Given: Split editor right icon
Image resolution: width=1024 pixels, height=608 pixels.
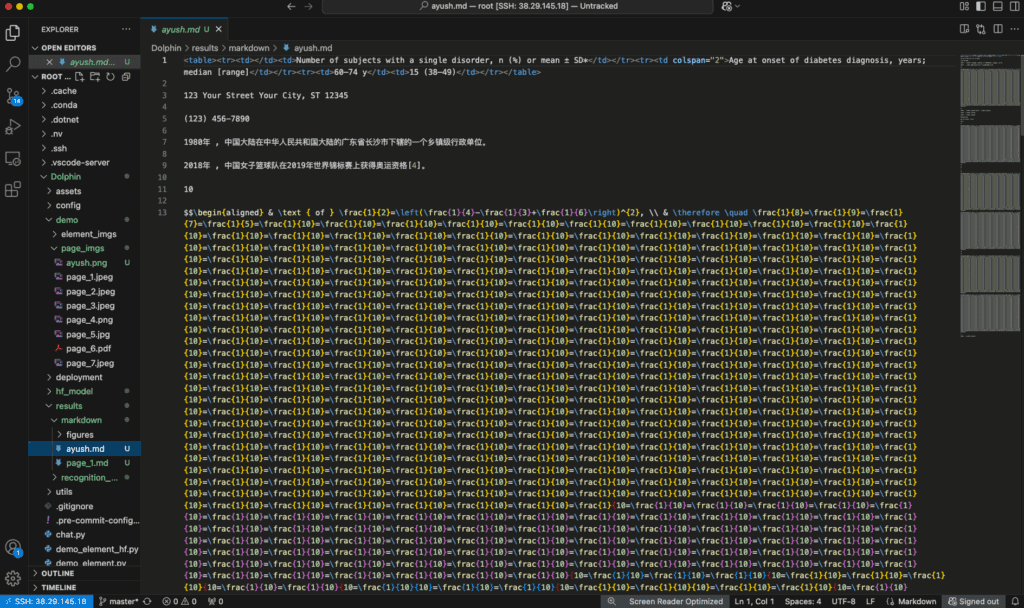Looking at the screenshot, I should [x=998, y=29].
